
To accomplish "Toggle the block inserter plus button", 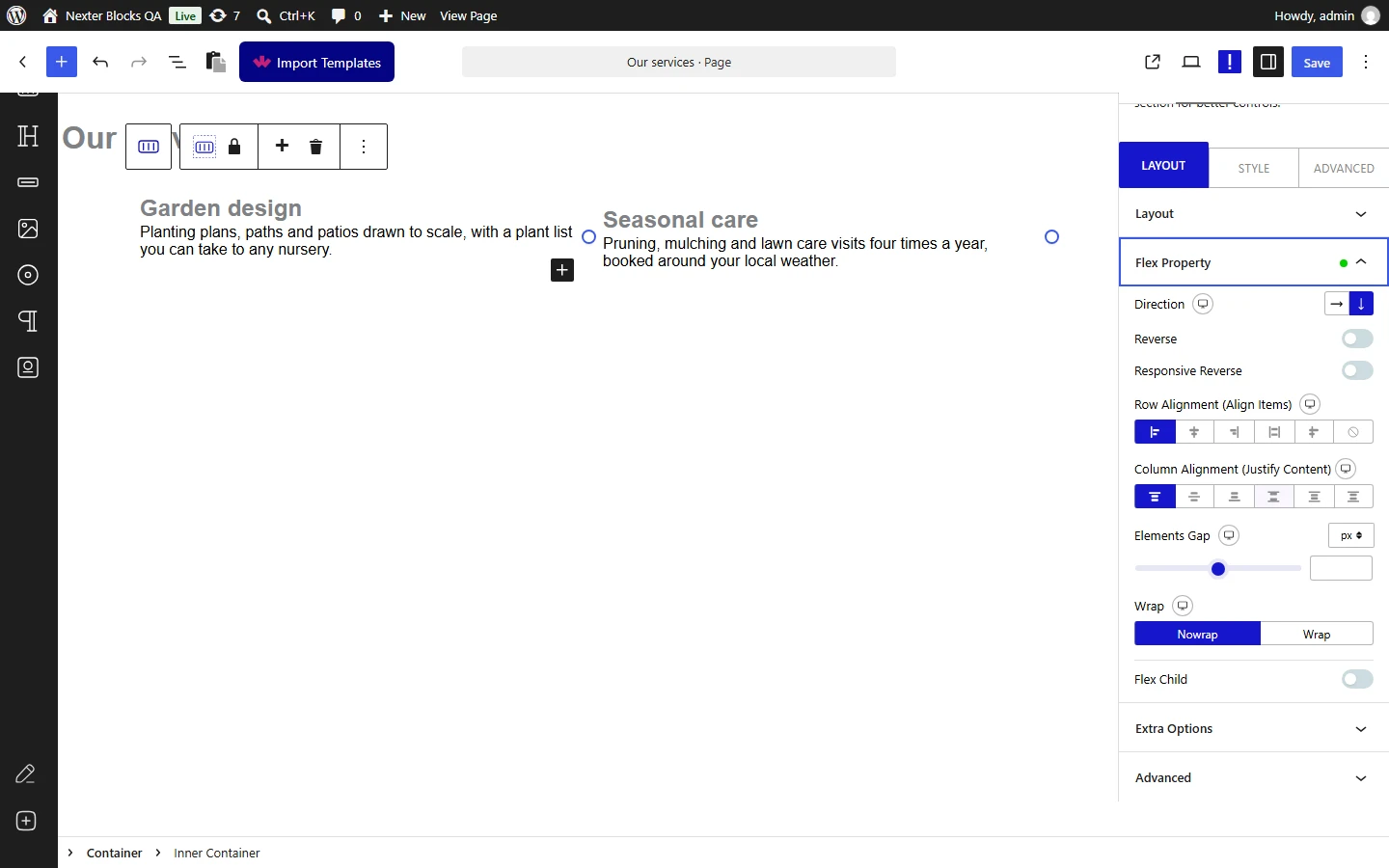I will 62,62.
